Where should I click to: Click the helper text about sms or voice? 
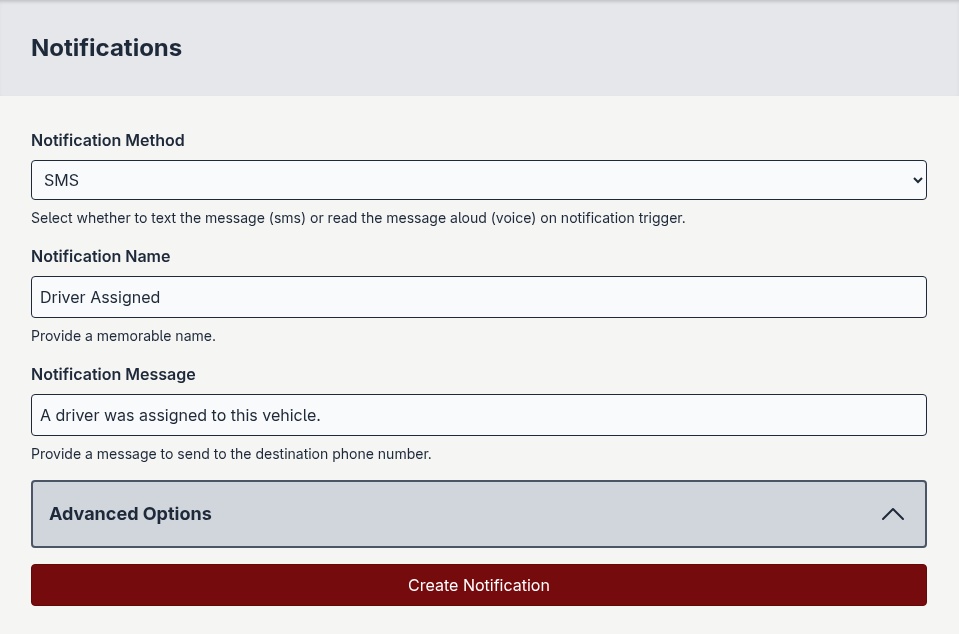358,218
